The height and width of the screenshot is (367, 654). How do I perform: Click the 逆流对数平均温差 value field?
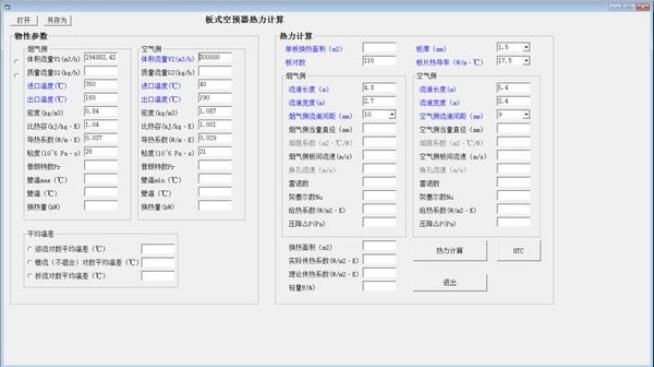click(x=158, y=249)
